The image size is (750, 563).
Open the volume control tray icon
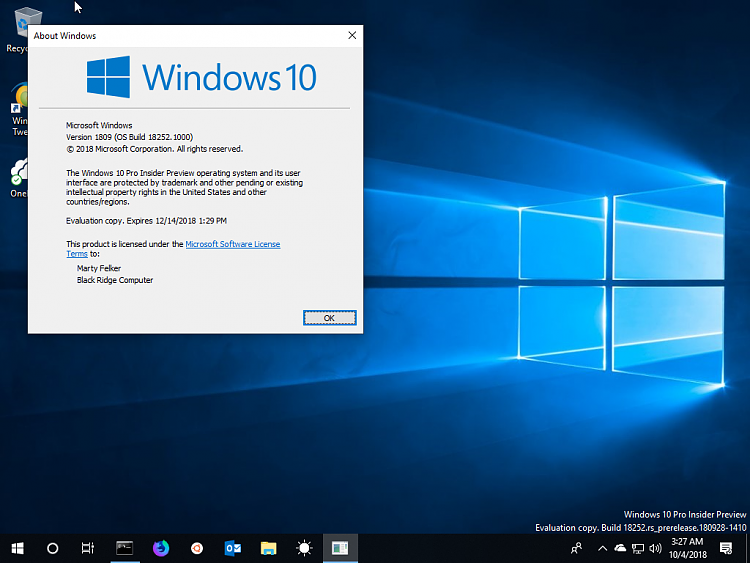(655, 549)
